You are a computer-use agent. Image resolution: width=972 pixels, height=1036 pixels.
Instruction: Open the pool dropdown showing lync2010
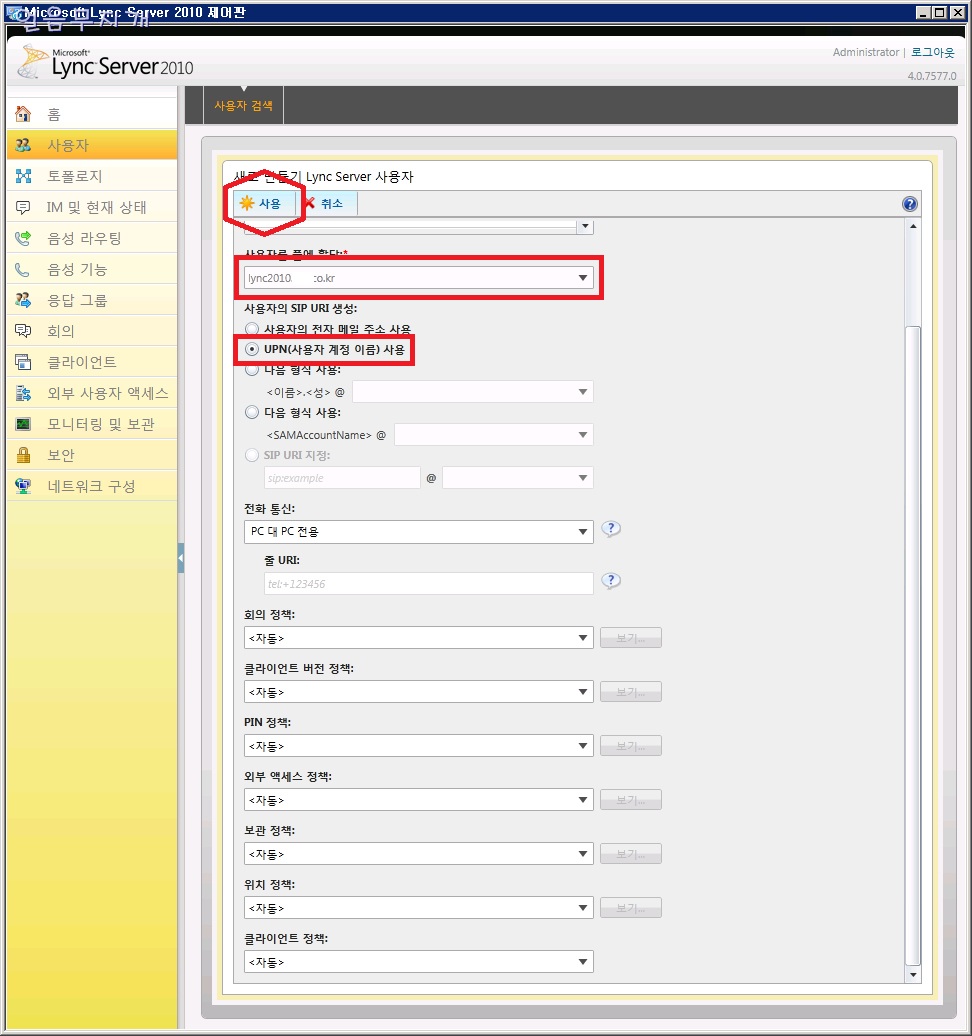point(419,278)
